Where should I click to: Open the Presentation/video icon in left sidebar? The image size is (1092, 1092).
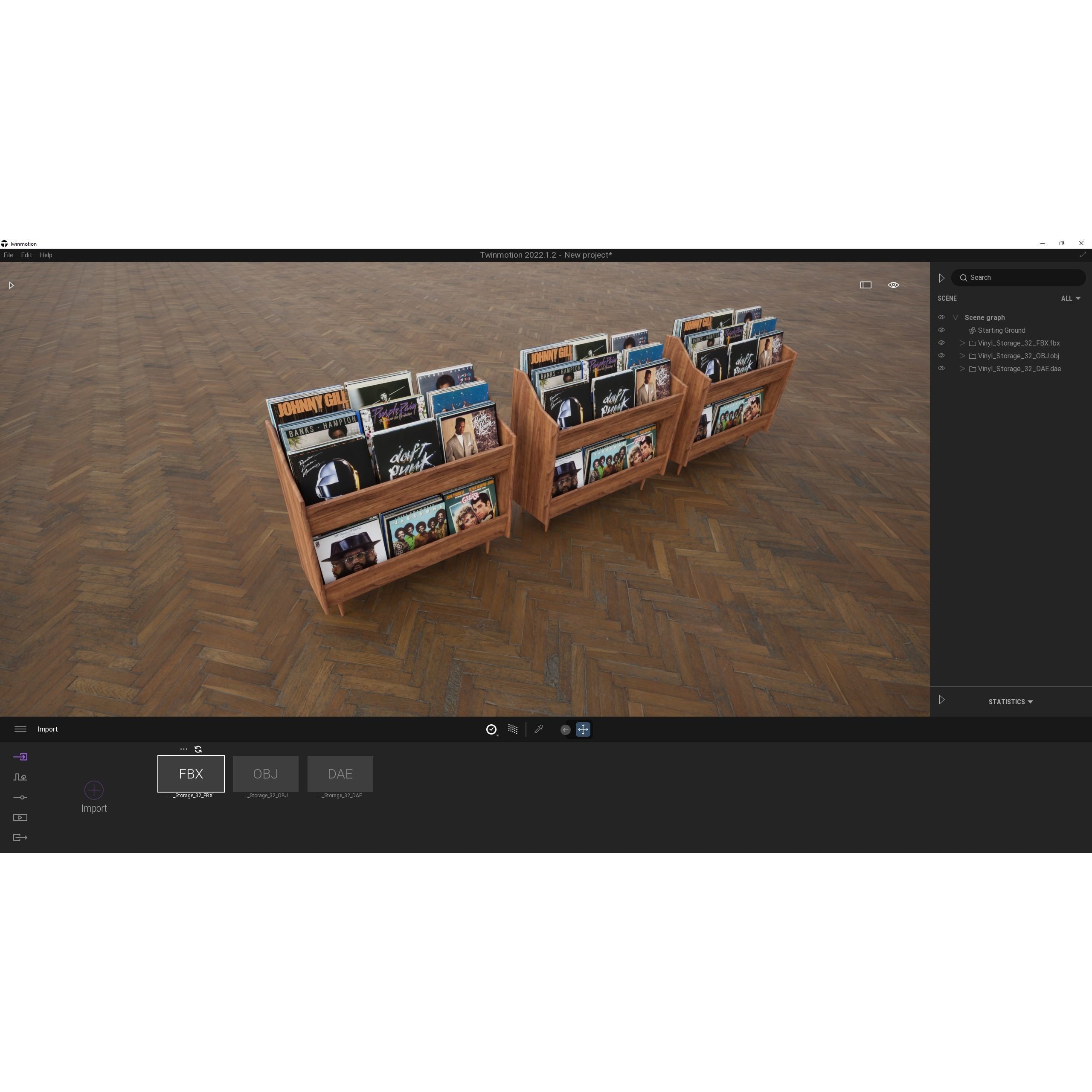click(20, 817)
